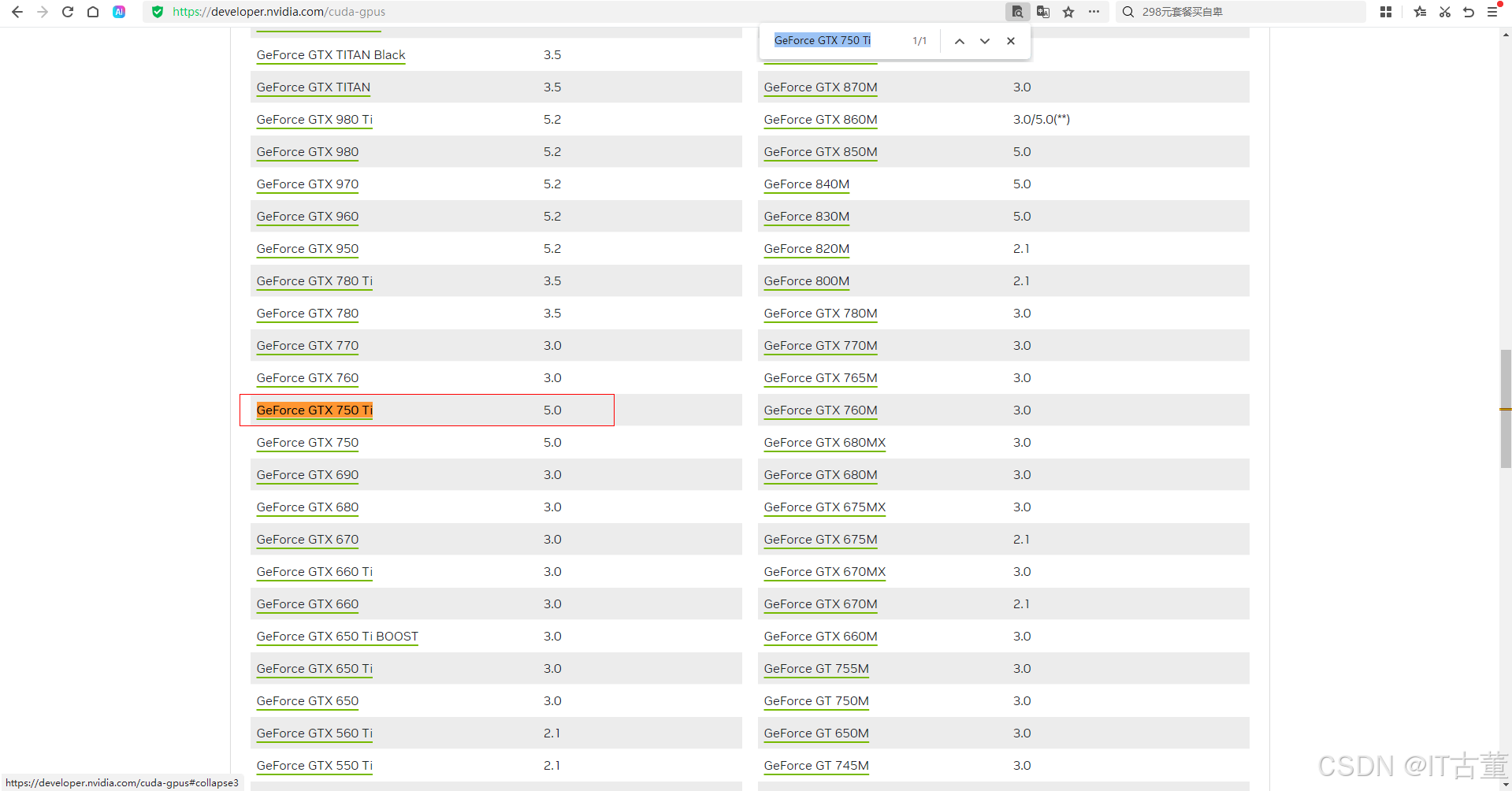Open the address bar more options
Viewport: 1512px width, 791px height.
[x=1094, y=12]
